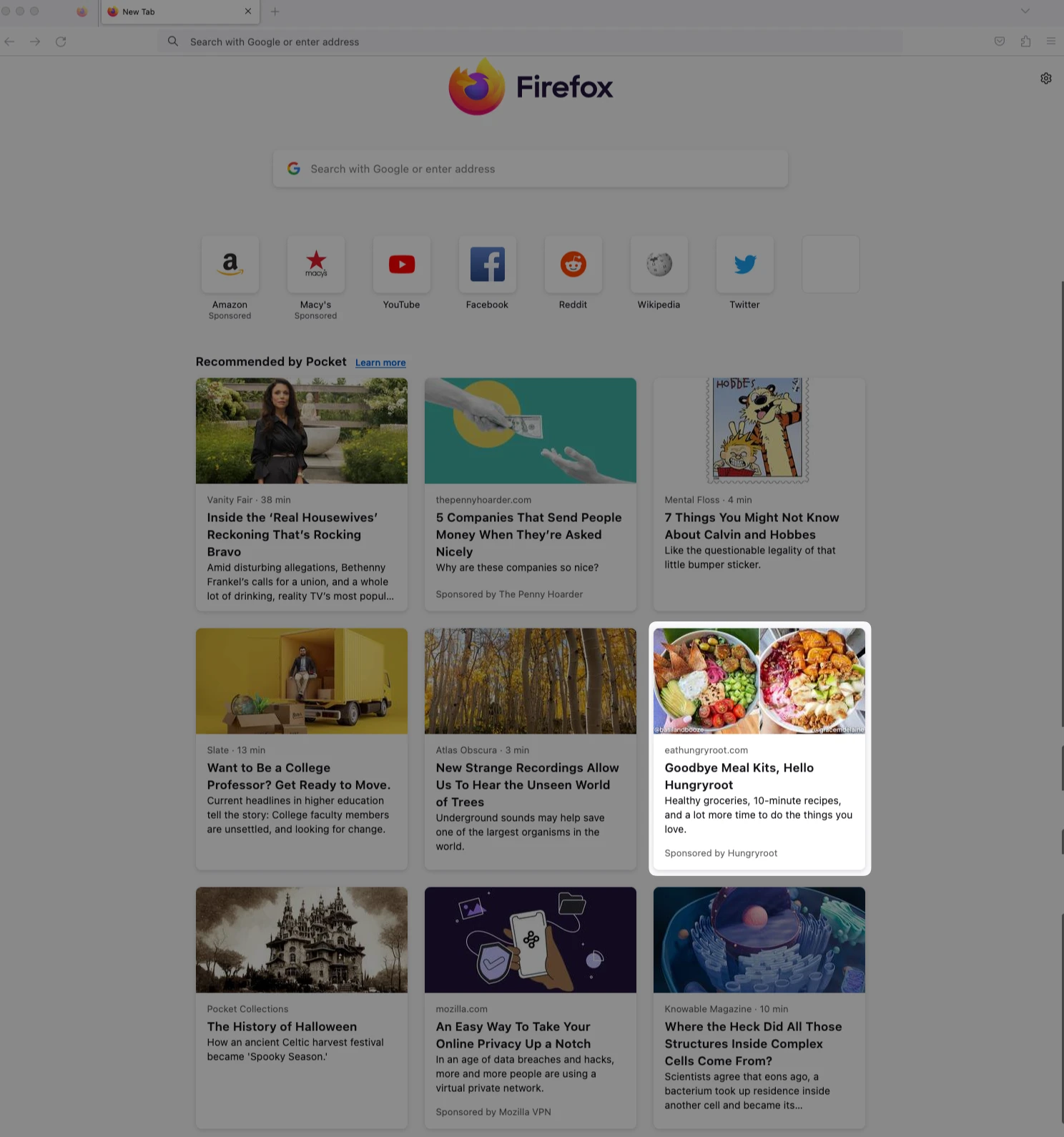Click 'mozilla.com' source text

462,1009
